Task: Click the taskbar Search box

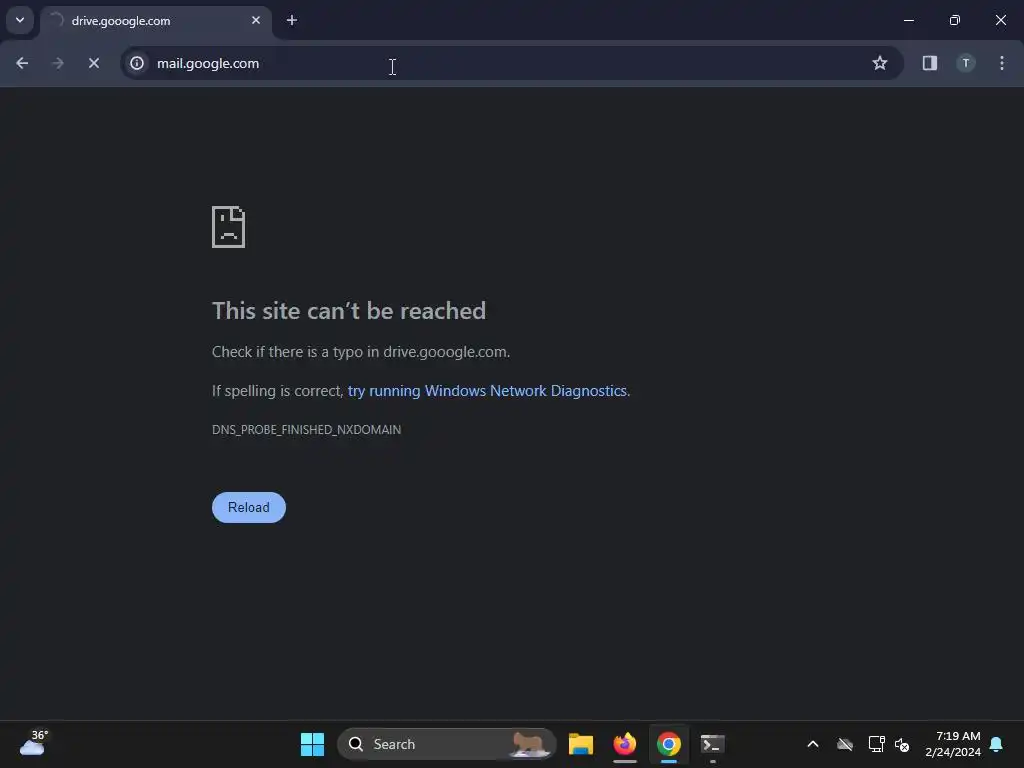Action: pyautogui.click(x=447, y=744)
